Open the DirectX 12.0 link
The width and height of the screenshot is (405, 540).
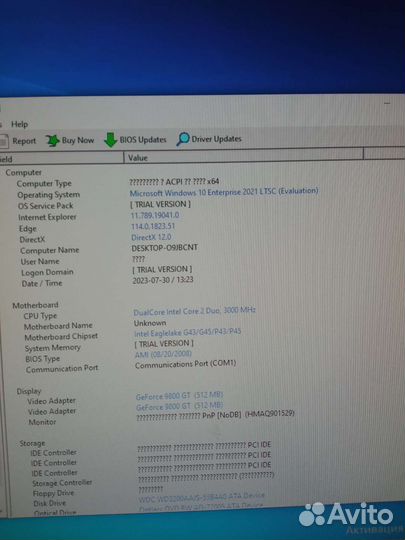(x=151, y=237)
